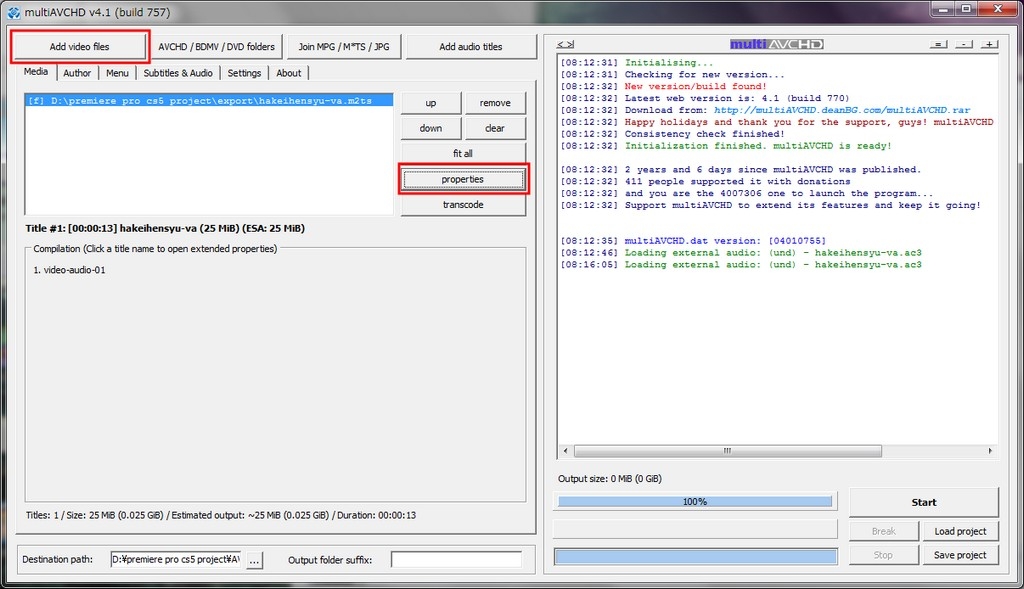1024x589 pixels.
Task: Open properties of the selected video
Action: coord(463,179)
